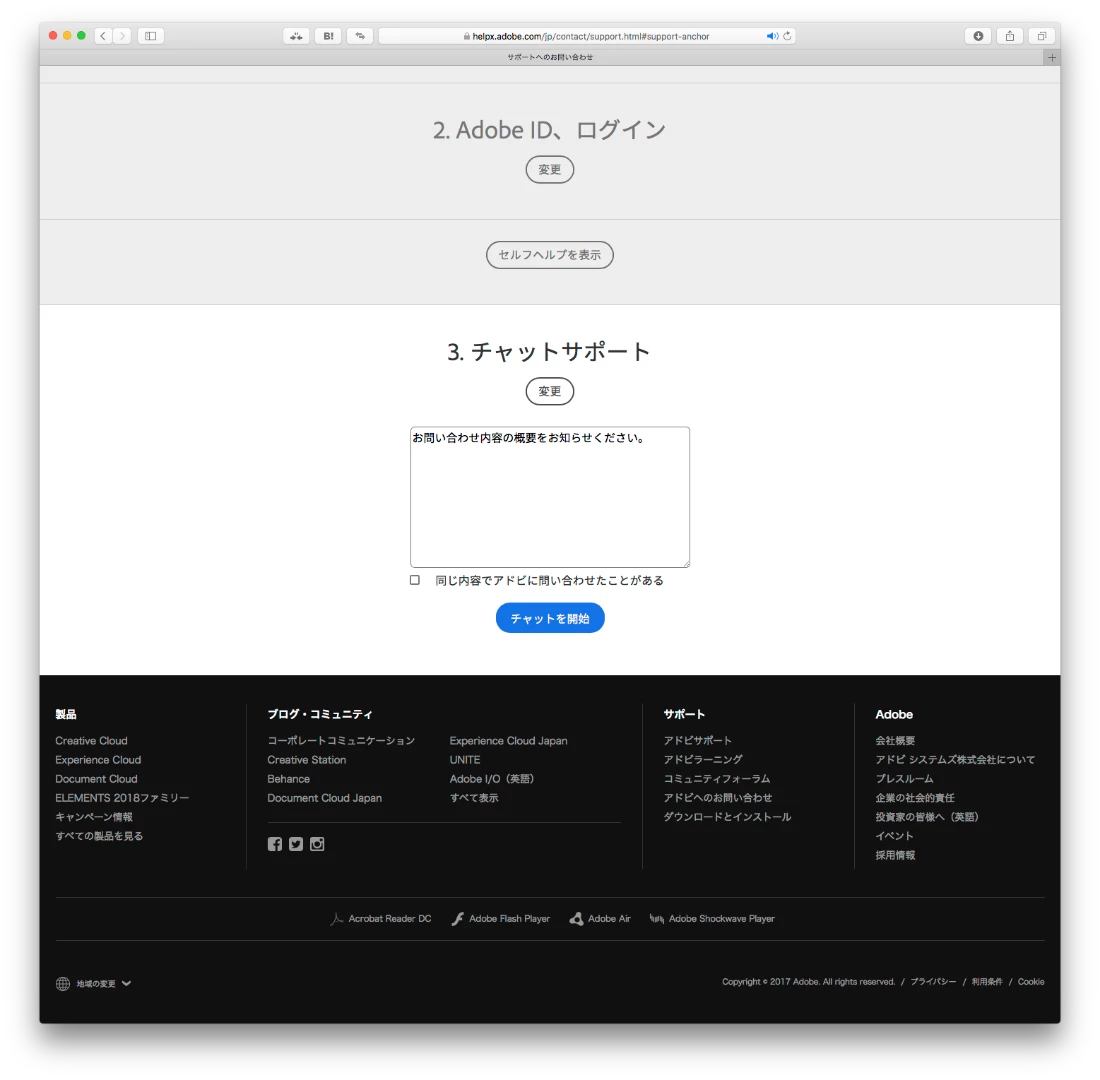Open the アドビサポート link
1100x1080 pixels.
697,741
